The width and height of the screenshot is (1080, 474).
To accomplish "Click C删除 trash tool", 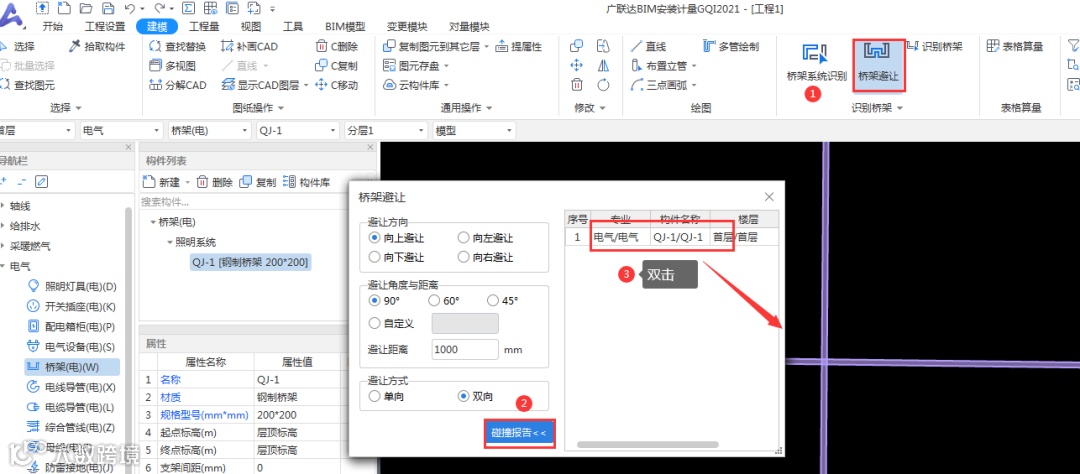I will pyautogui.click(x=337, y=47).
